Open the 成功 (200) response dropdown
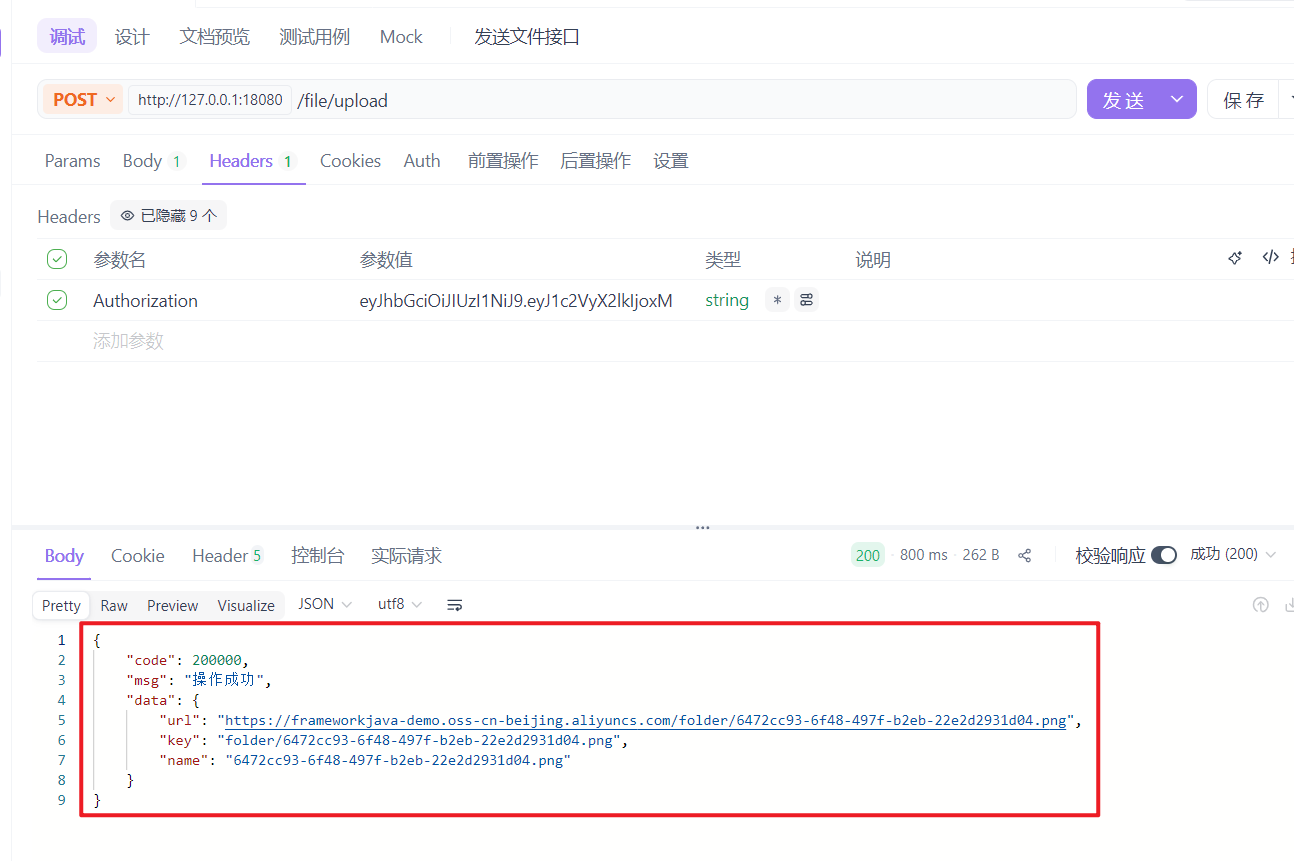This screenshot has width=1294, height=861. point(1233,554)
